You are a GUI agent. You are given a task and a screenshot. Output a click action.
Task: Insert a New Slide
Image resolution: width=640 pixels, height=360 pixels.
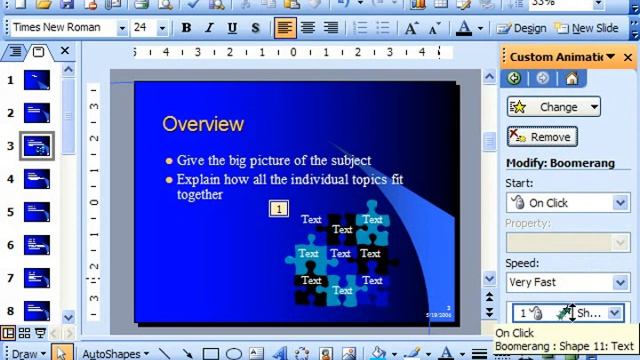(x=587, y=28)
